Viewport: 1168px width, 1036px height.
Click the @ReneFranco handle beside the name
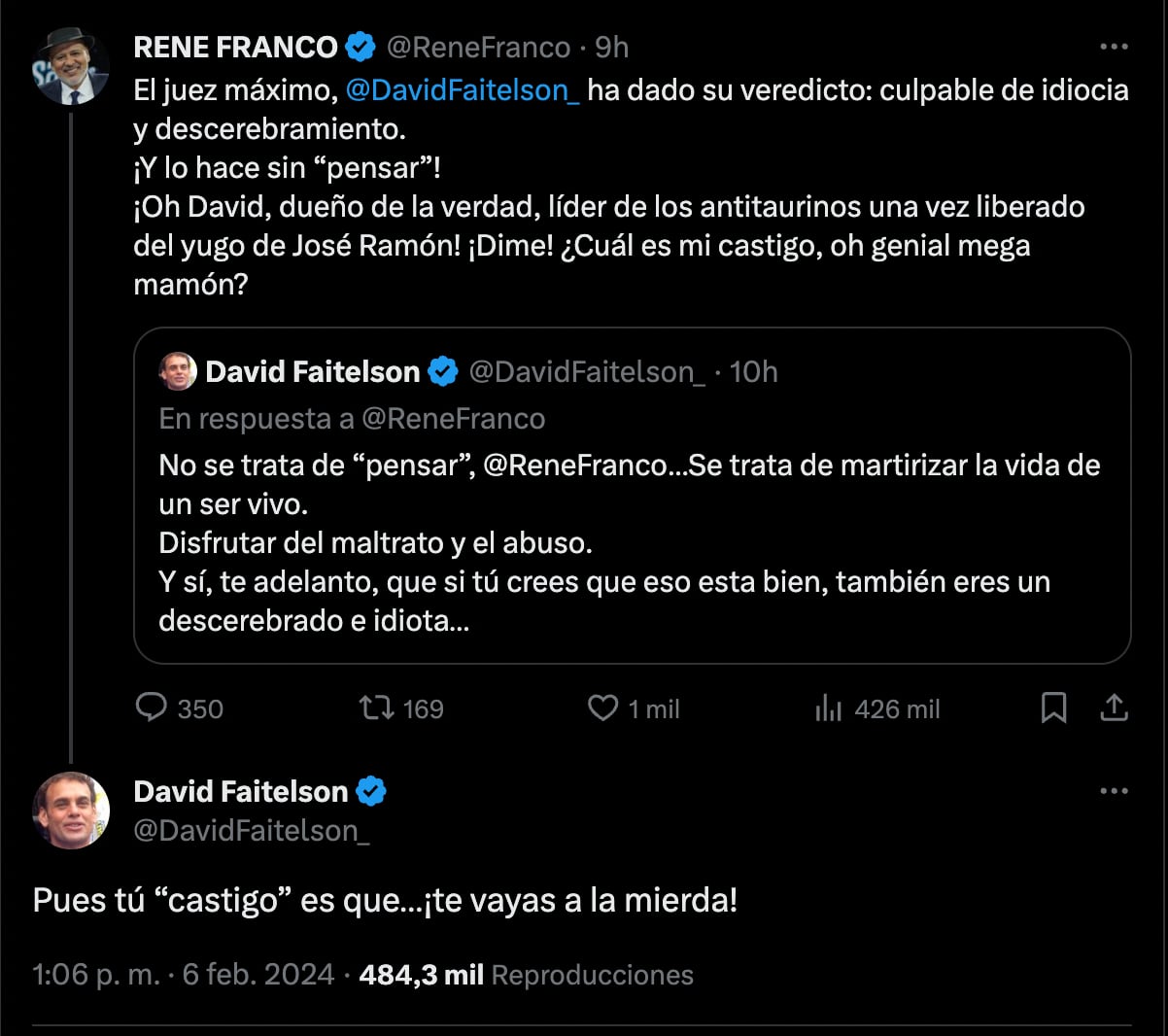pos(478,47)
